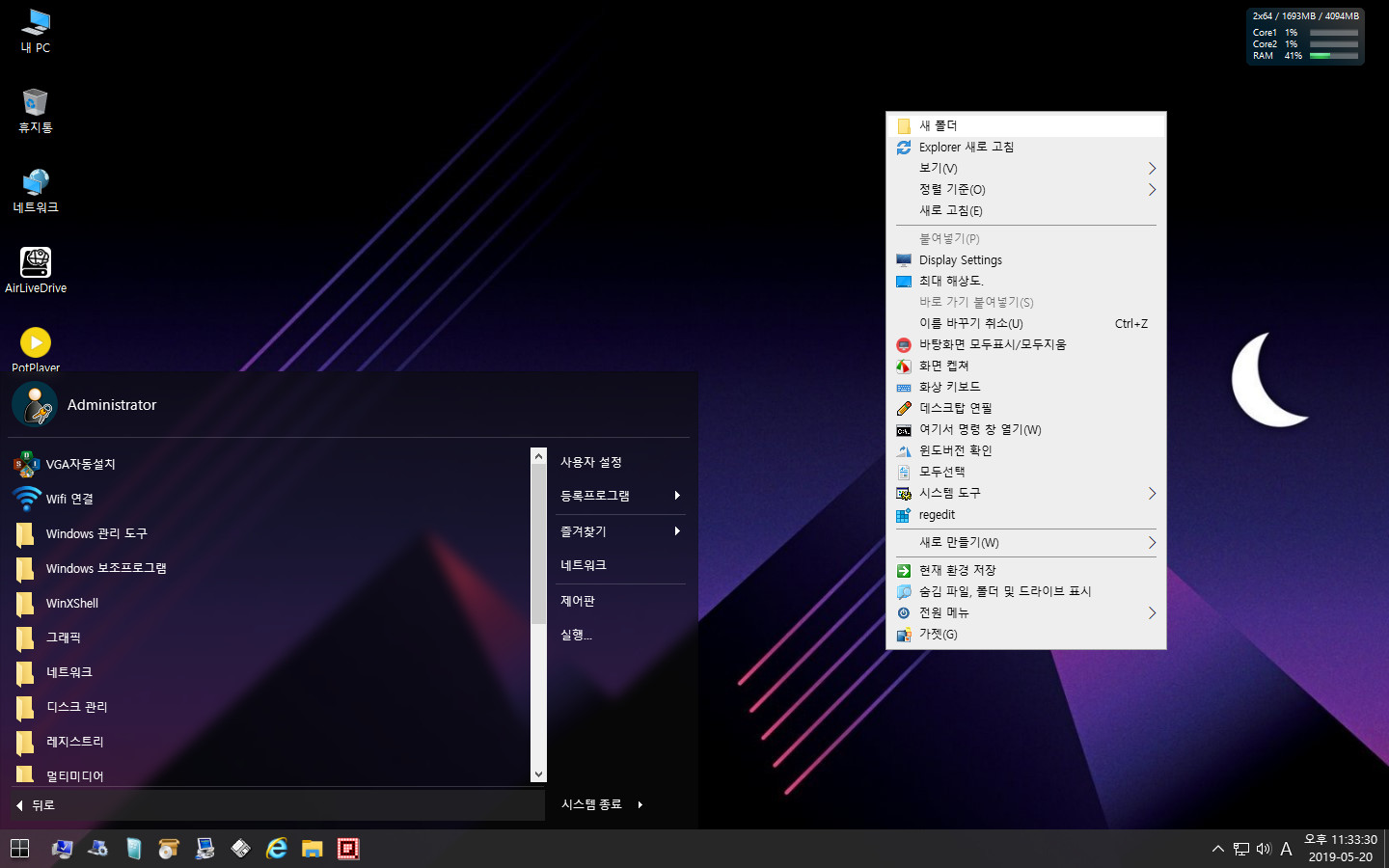Click start menu scrollbar up arrow
The height and width of the screenshot is (868, 1389).
(x=538, y=455)
